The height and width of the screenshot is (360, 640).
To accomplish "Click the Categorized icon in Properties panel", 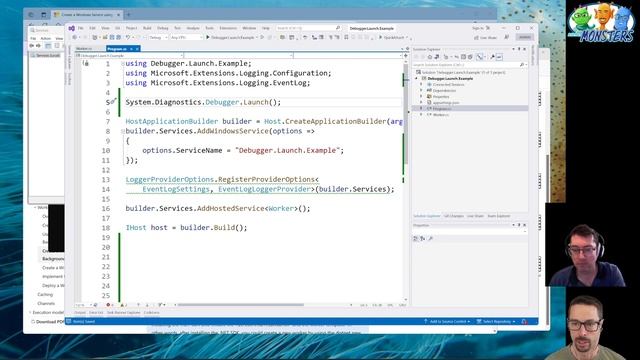I will (x=416, y=238).
